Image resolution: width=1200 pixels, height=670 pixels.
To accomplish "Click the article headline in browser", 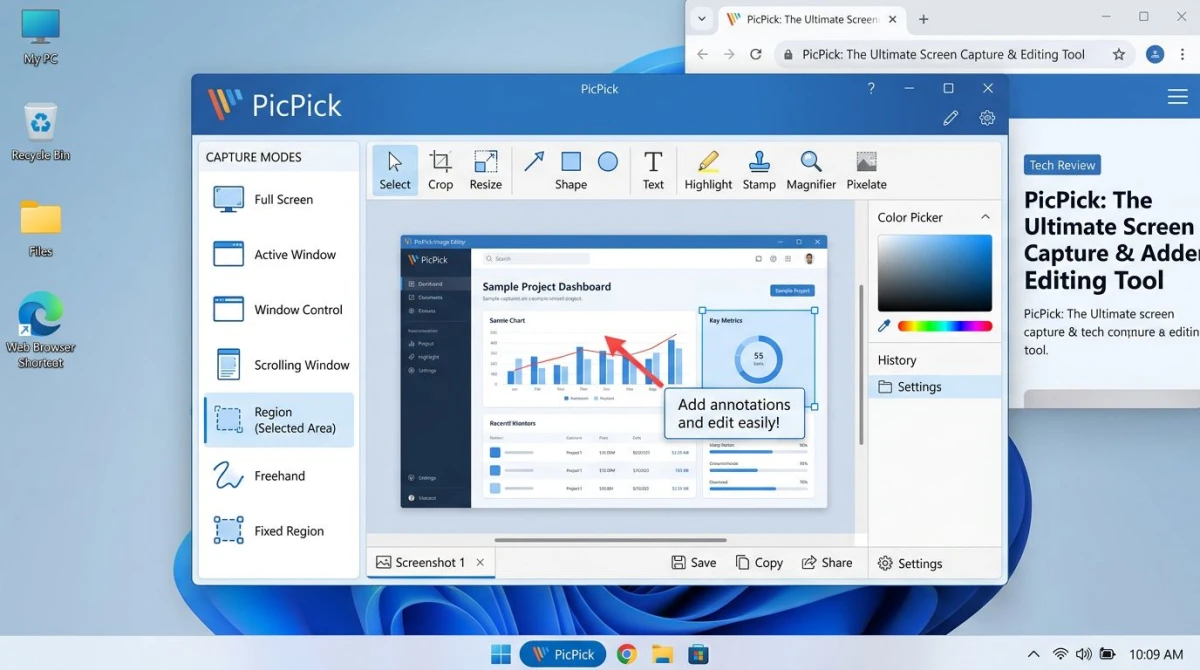I will (x=1111, y=240).
